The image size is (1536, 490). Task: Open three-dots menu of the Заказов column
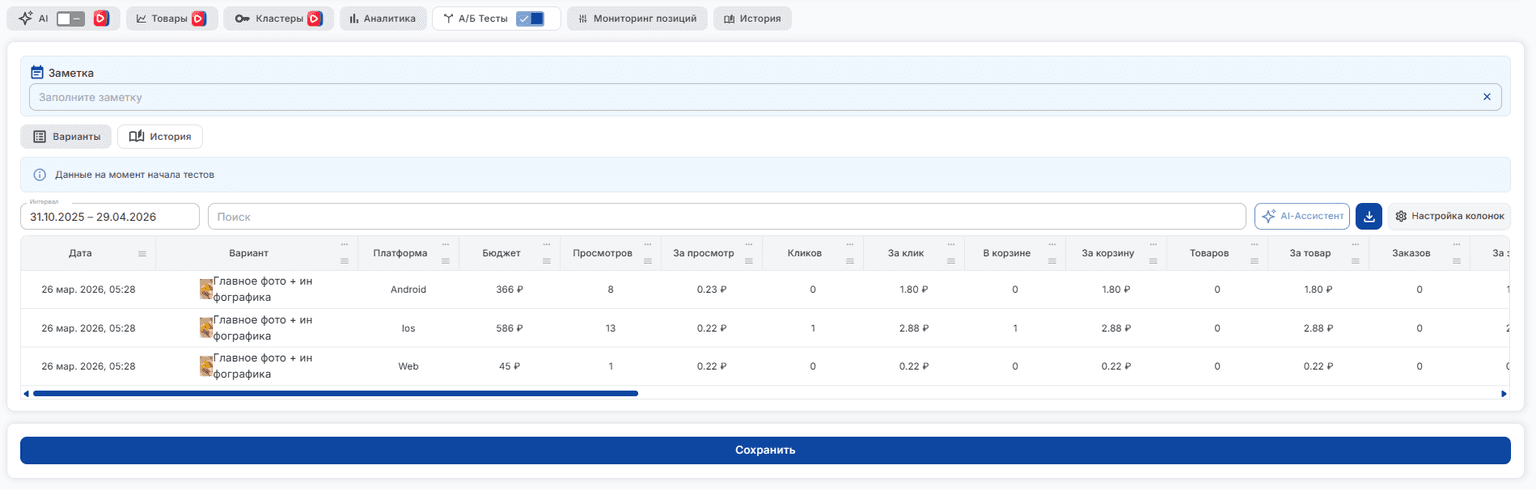pos(1457,244)
